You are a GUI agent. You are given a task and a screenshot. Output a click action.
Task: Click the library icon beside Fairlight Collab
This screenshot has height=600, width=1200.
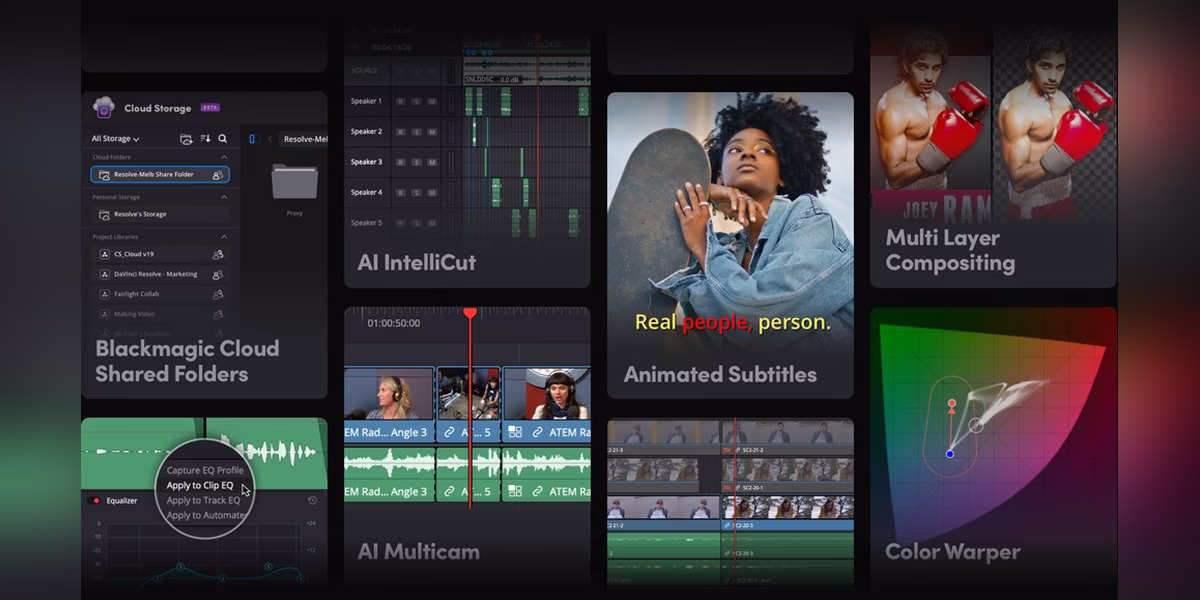(104, 294)
